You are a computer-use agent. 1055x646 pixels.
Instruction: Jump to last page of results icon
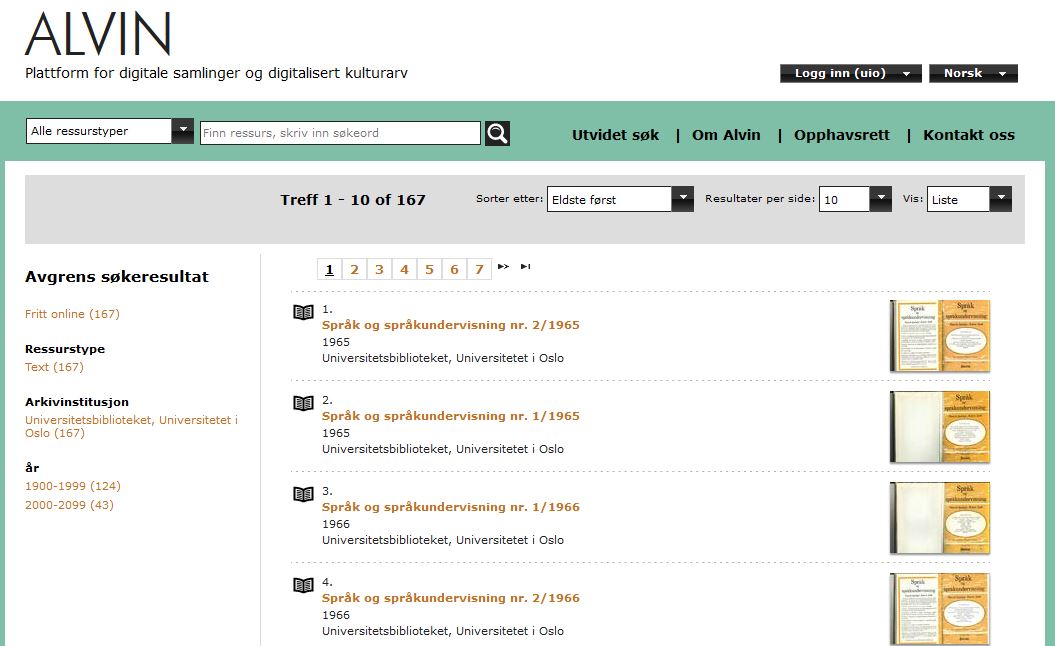525,266
